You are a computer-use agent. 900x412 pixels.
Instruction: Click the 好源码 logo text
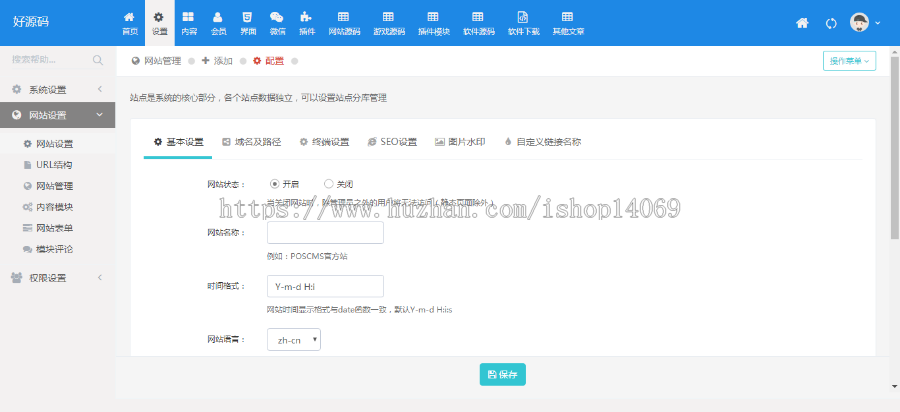point(31,22)
